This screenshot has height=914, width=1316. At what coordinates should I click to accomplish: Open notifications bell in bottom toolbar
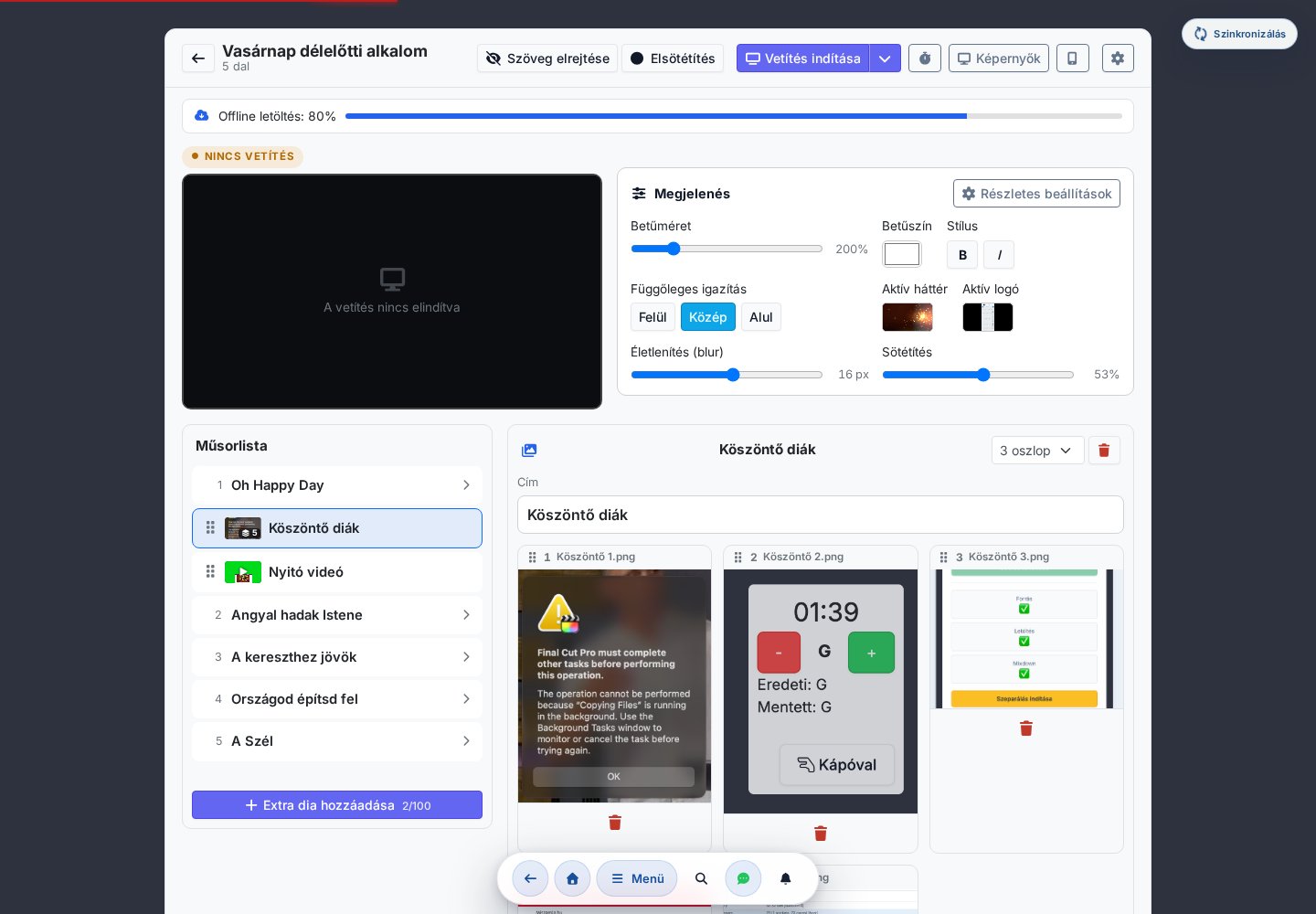[785, 878]
